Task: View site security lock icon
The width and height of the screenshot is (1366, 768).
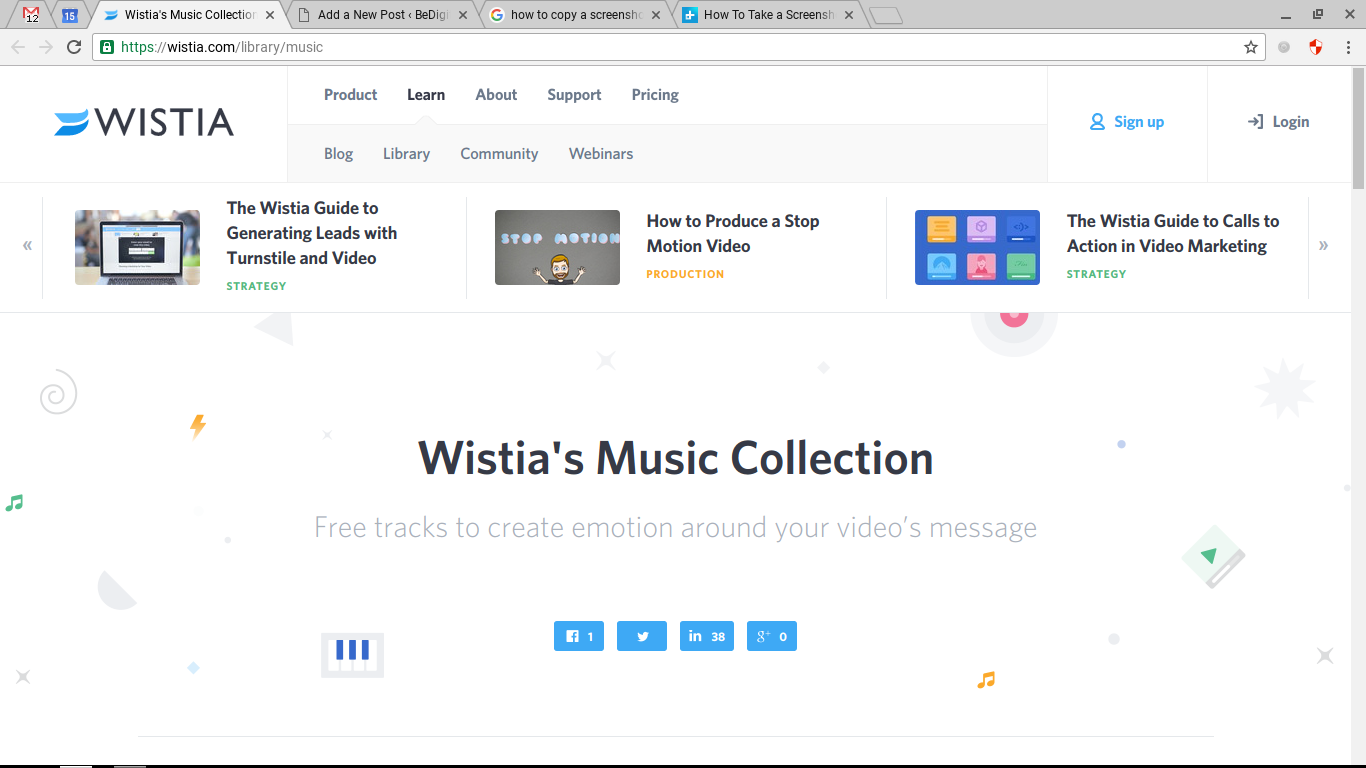Action: click(107, 47)
